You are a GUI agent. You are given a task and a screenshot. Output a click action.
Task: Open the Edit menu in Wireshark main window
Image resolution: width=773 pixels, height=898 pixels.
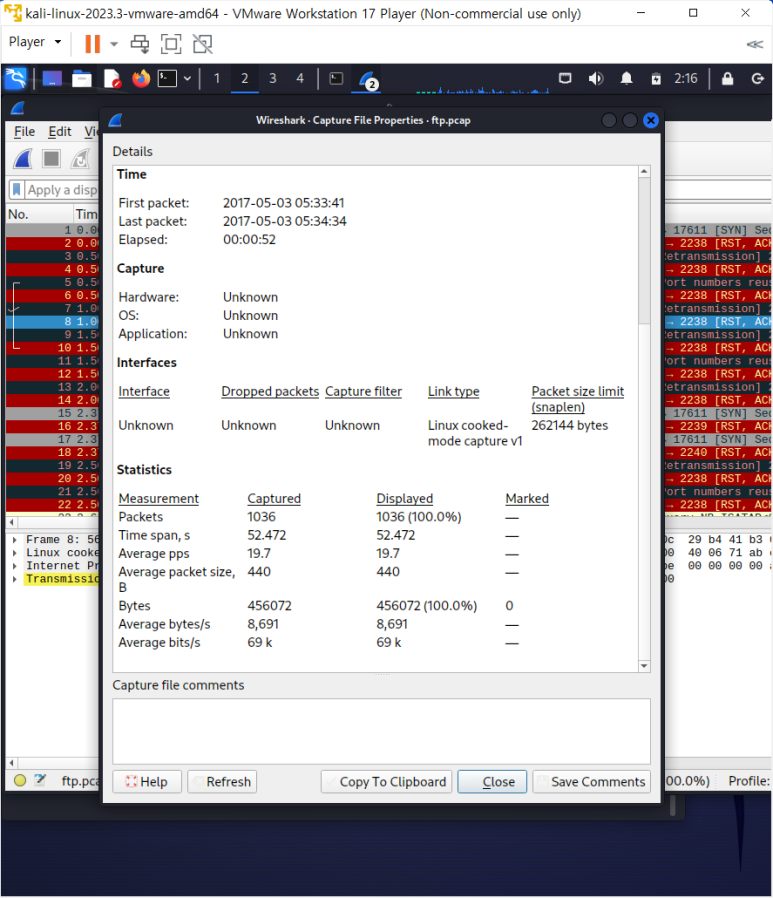[60, 132]
